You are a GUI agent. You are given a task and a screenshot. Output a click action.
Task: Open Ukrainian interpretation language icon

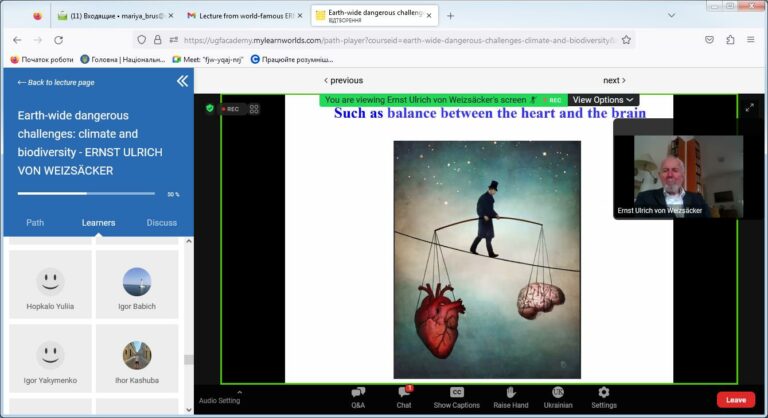(x=558, y=392)
